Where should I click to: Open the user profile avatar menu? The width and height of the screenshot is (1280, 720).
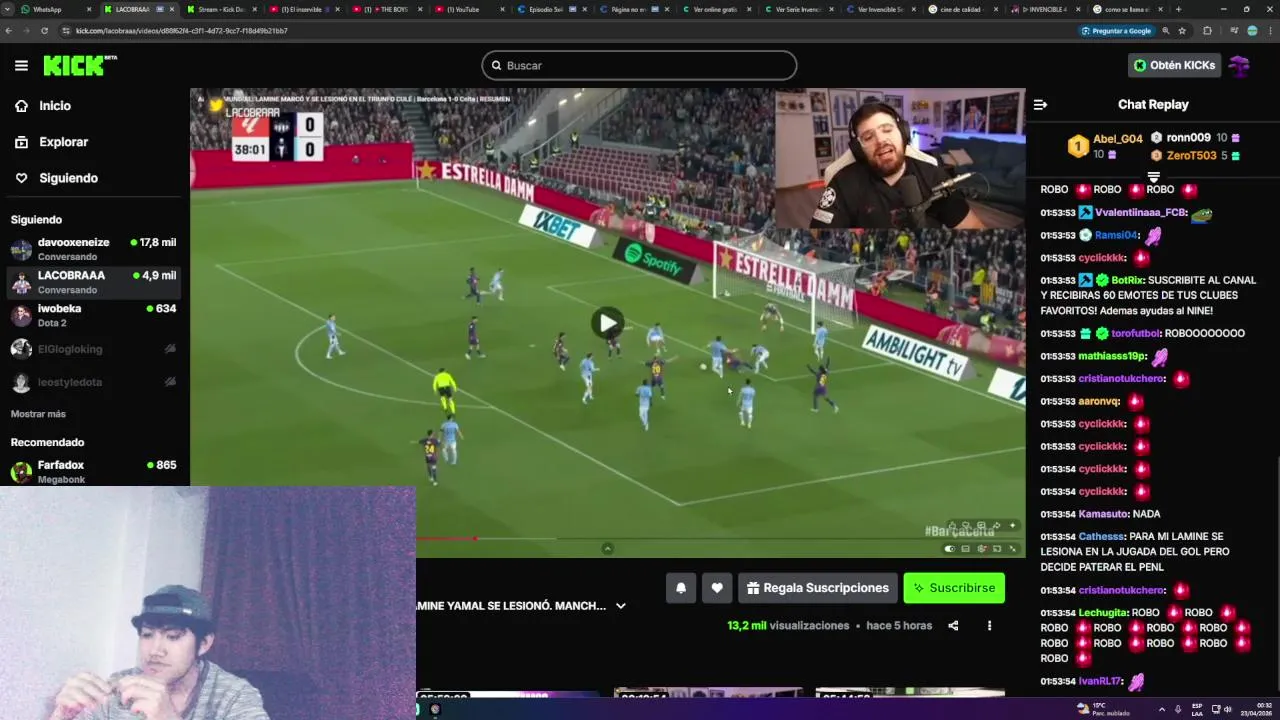tap(1240, 65)
